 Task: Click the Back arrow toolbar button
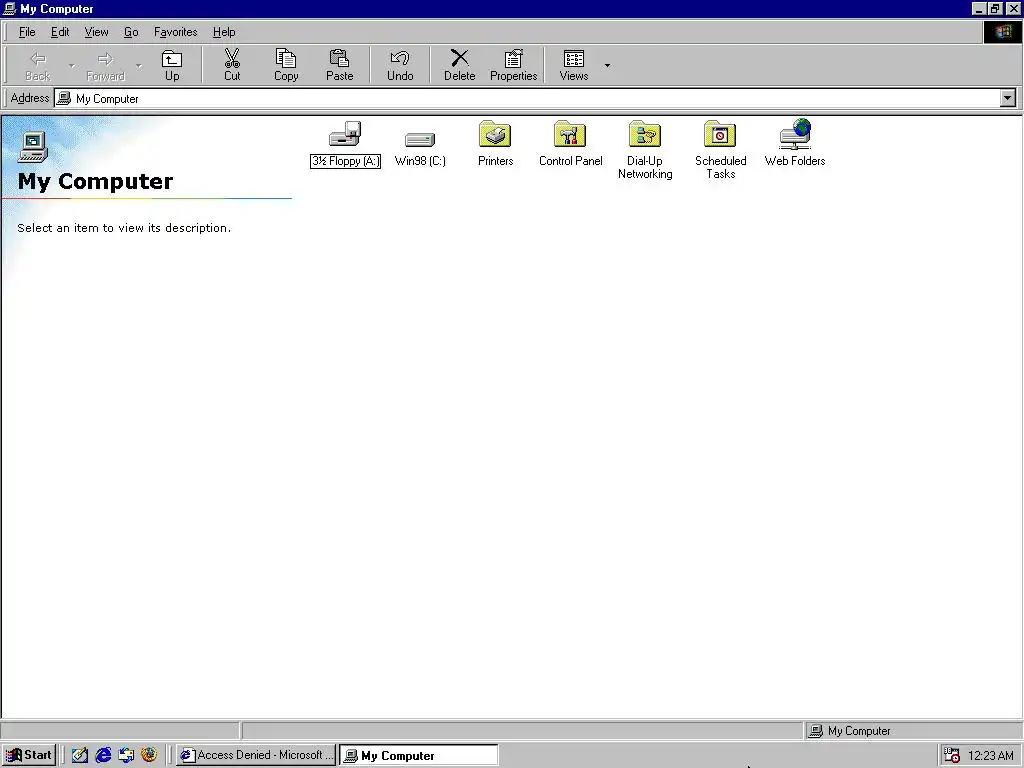tap(37, 65)
